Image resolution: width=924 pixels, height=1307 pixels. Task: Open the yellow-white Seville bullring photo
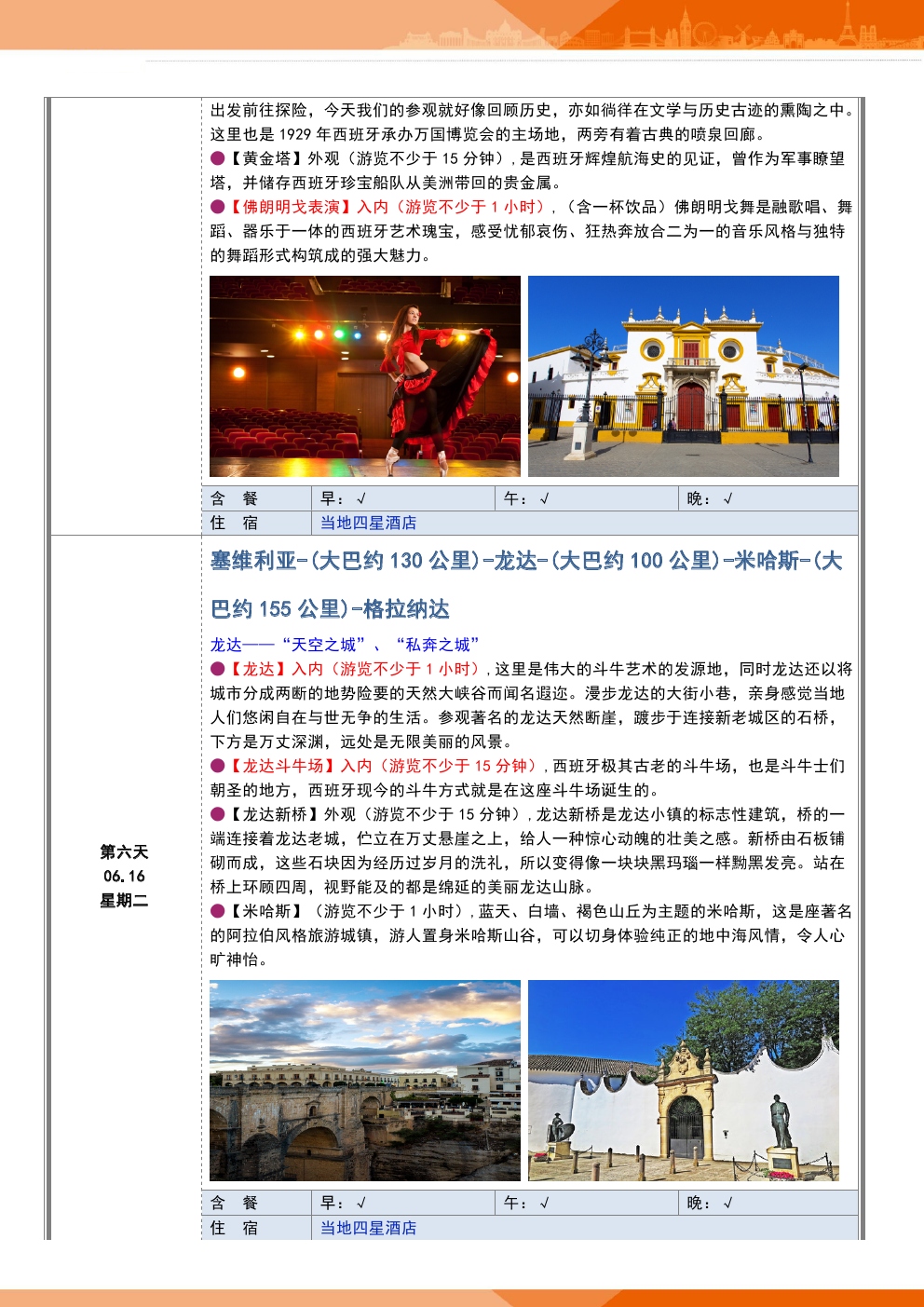coord(684,376)
